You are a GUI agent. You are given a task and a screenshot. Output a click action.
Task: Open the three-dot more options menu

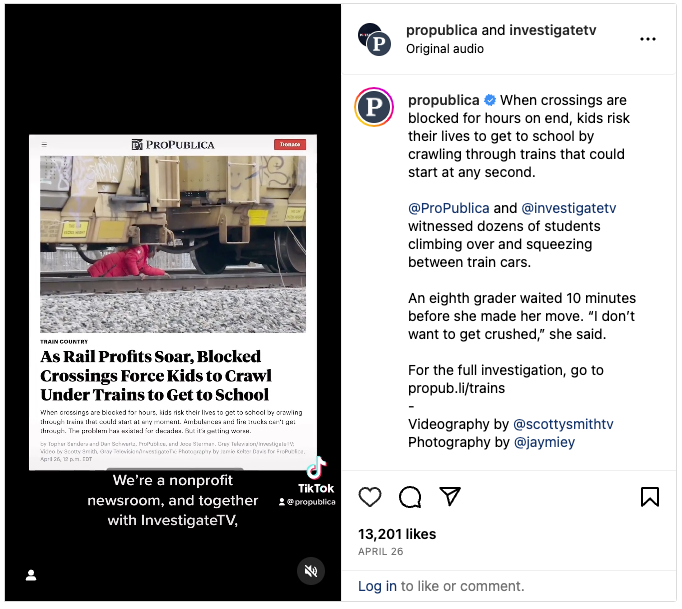pyautogui.click(x=648, y=39)
